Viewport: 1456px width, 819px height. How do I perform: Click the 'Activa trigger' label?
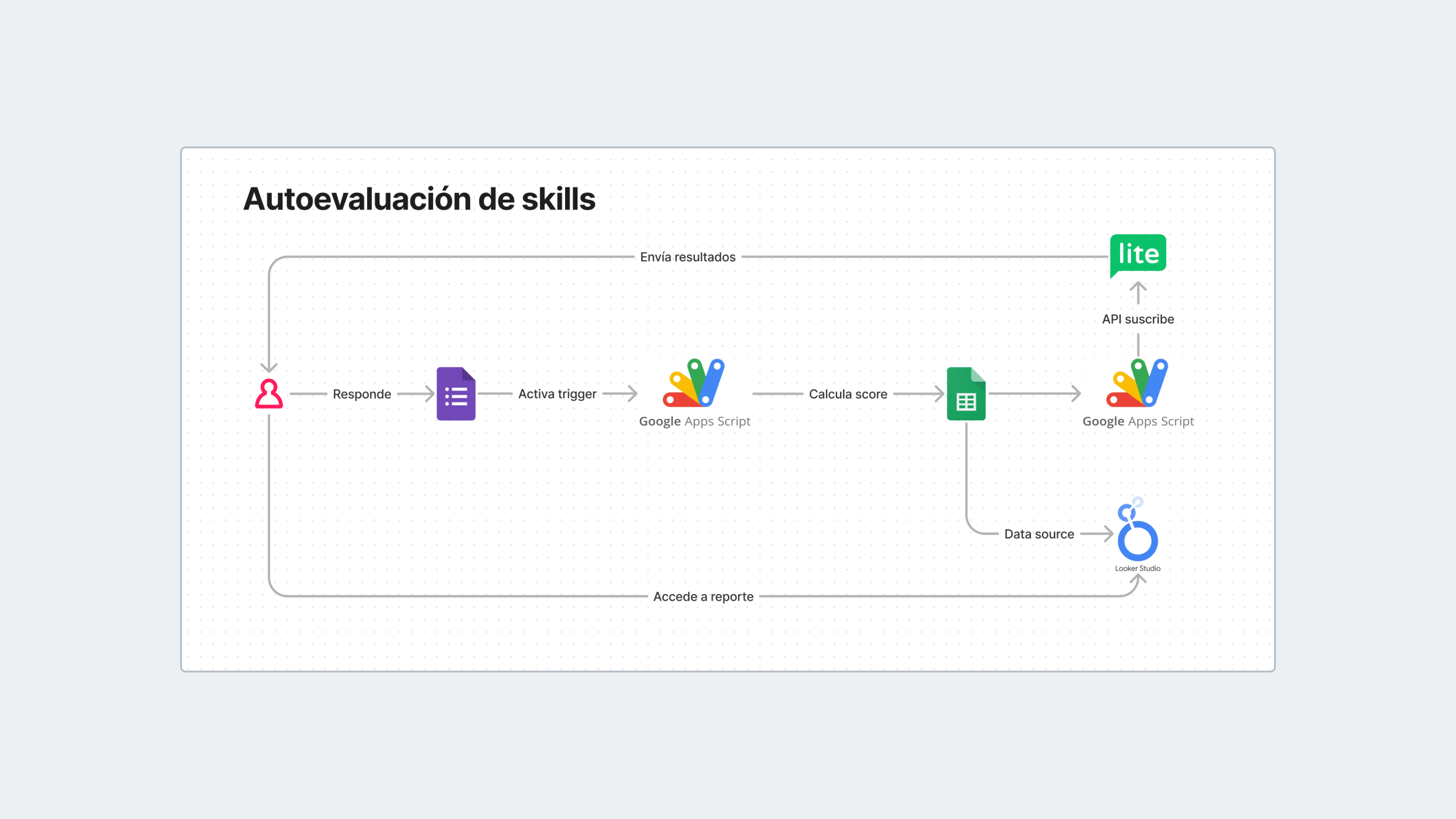point(557,394)
